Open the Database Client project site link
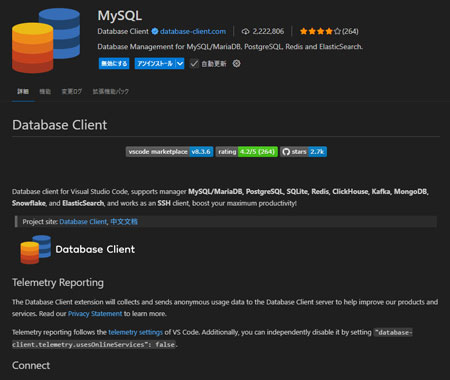450x380 pixels. 83,222
